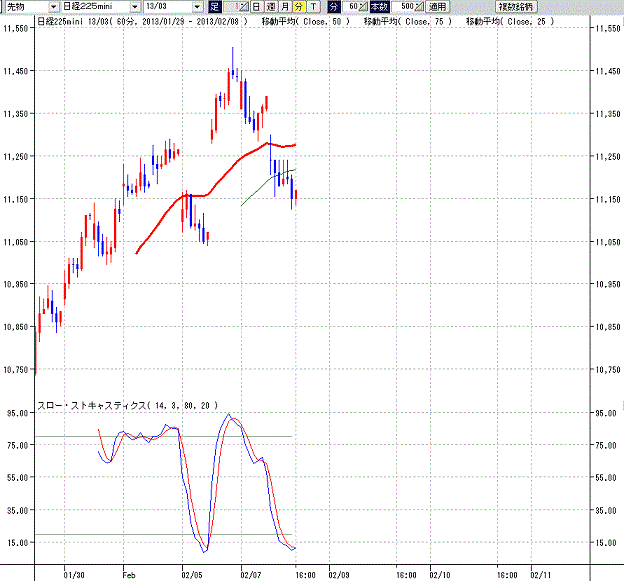
Task: Click the 移動平均( Close, 75 ) legend
Action: (408, 21)
